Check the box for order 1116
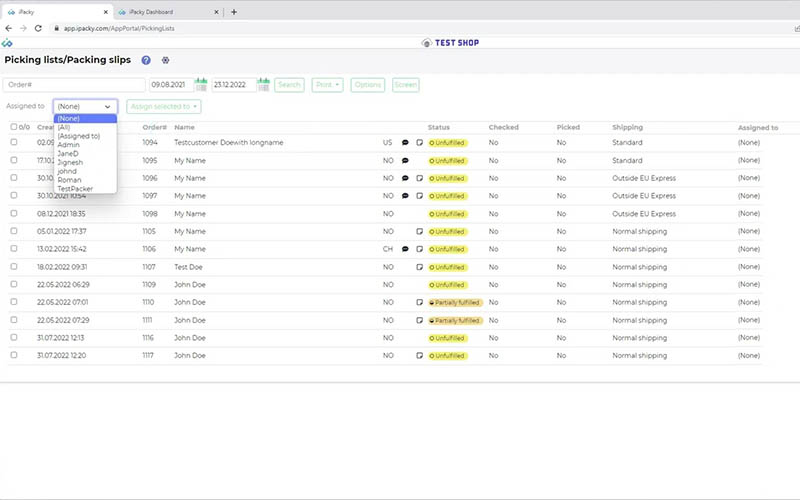 pyautogui.click(x=14, y=337)
